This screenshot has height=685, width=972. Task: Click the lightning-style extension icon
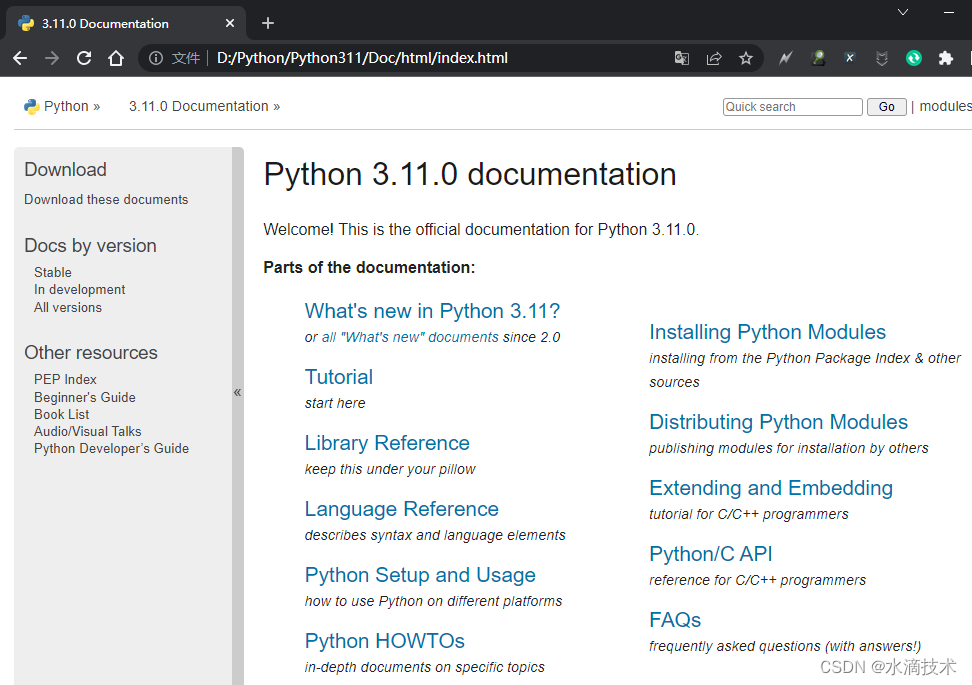point(785,58)
